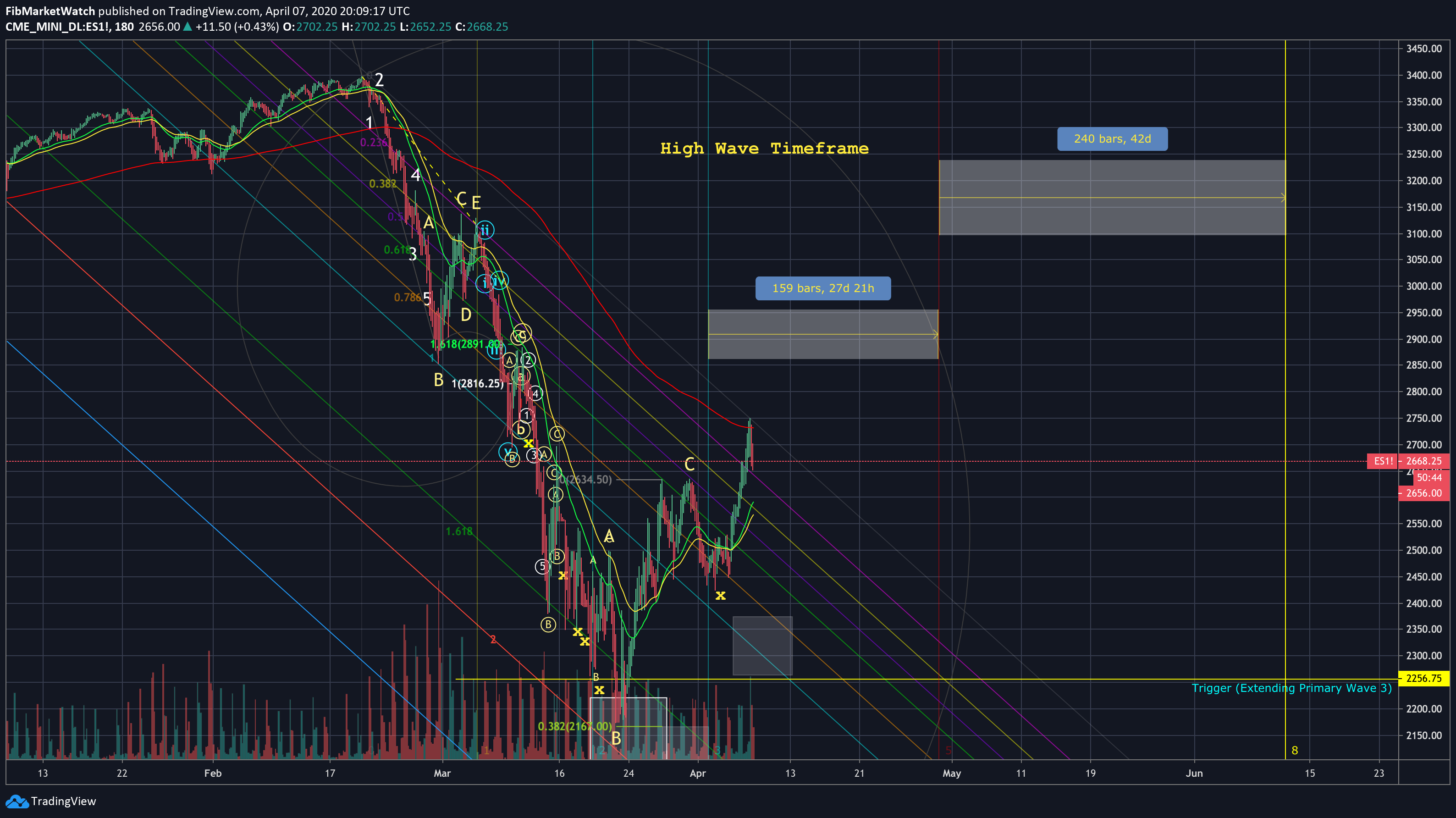This screenshot has width=1456, height=818.
Task: Select the '159 bars, 27d 21h' measurement label
Action: tap(823, 288)
